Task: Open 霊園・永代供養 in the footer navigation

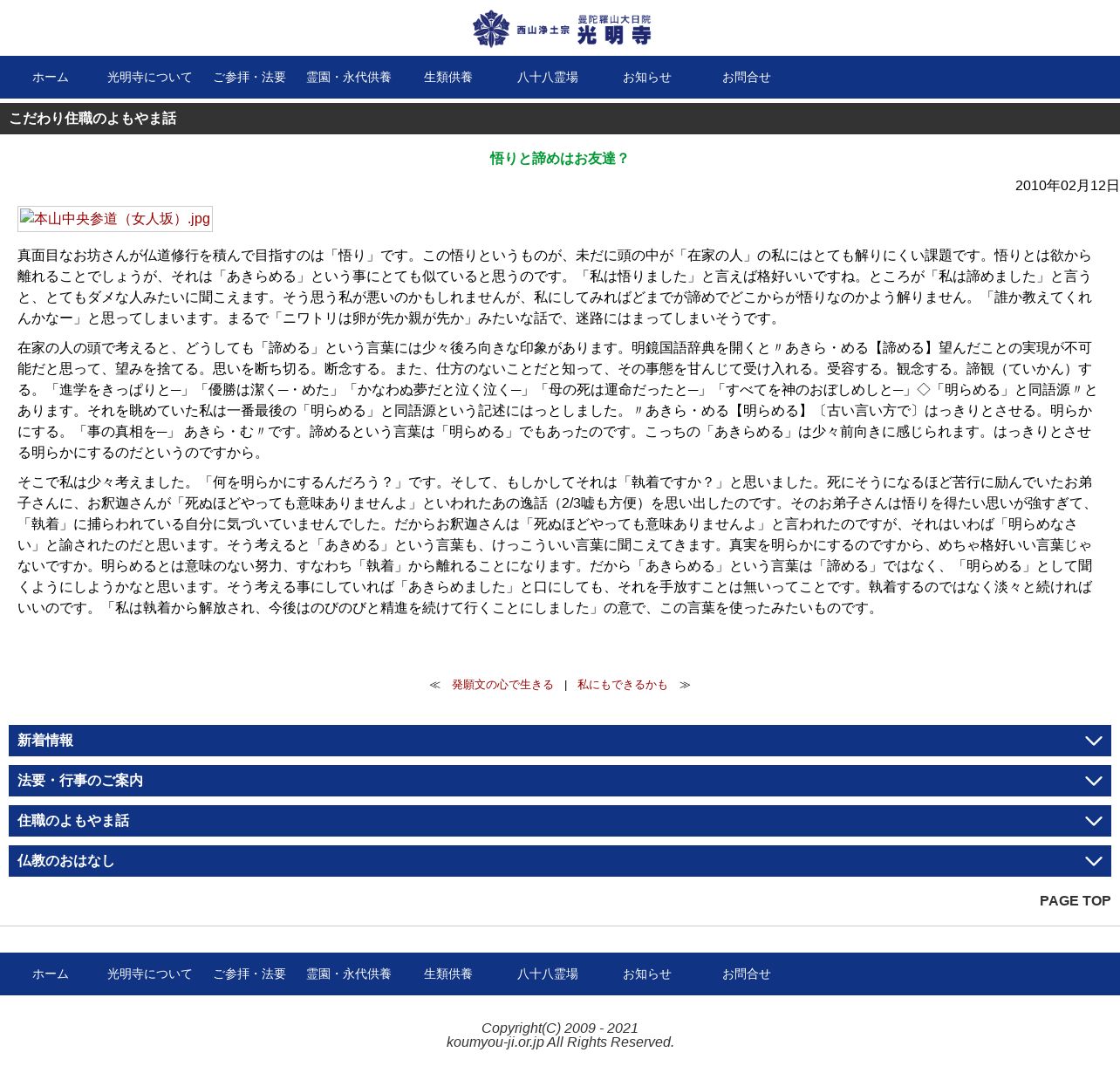Action: tap(349, 974)
